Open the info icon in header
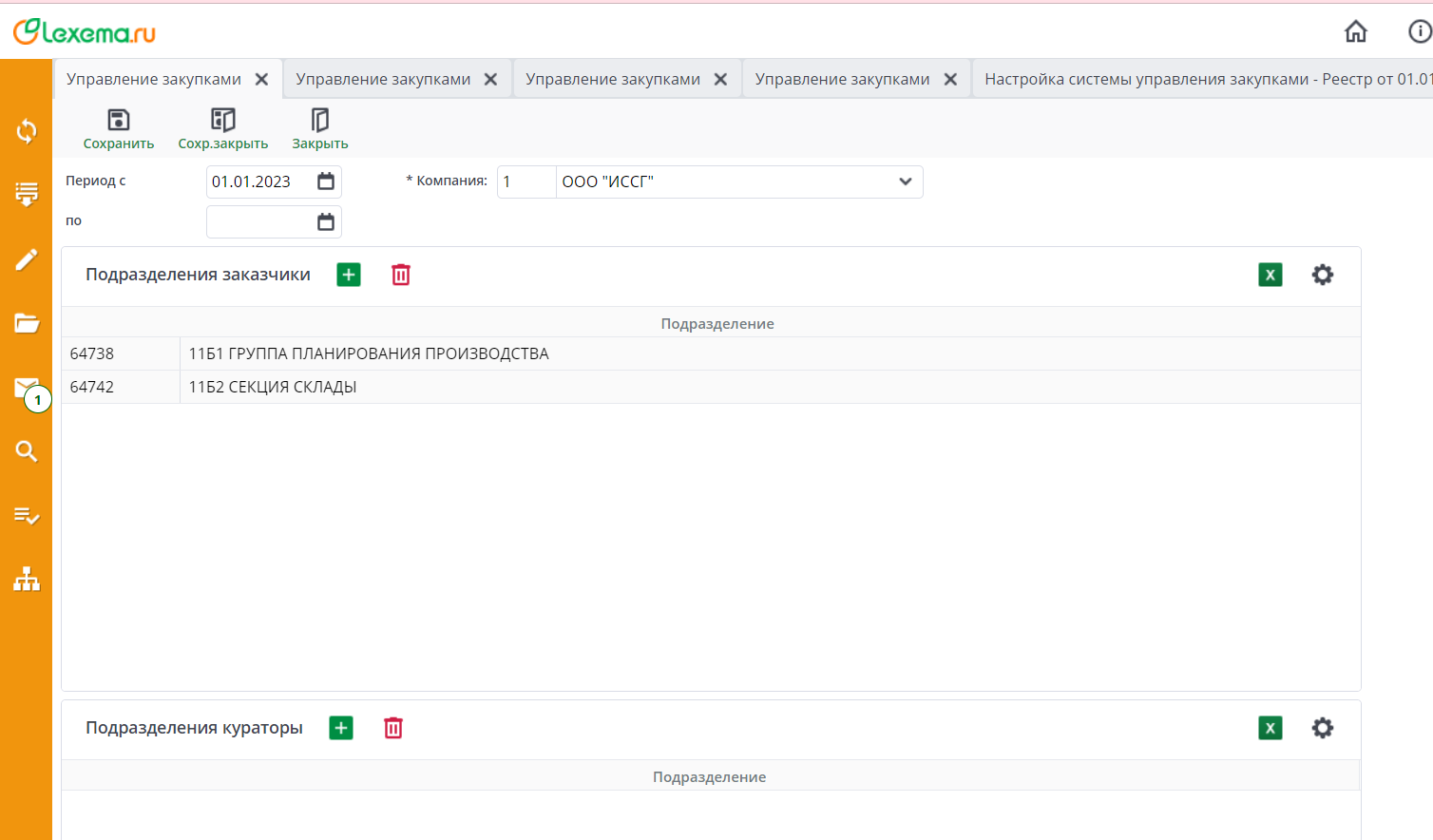 1420,31
